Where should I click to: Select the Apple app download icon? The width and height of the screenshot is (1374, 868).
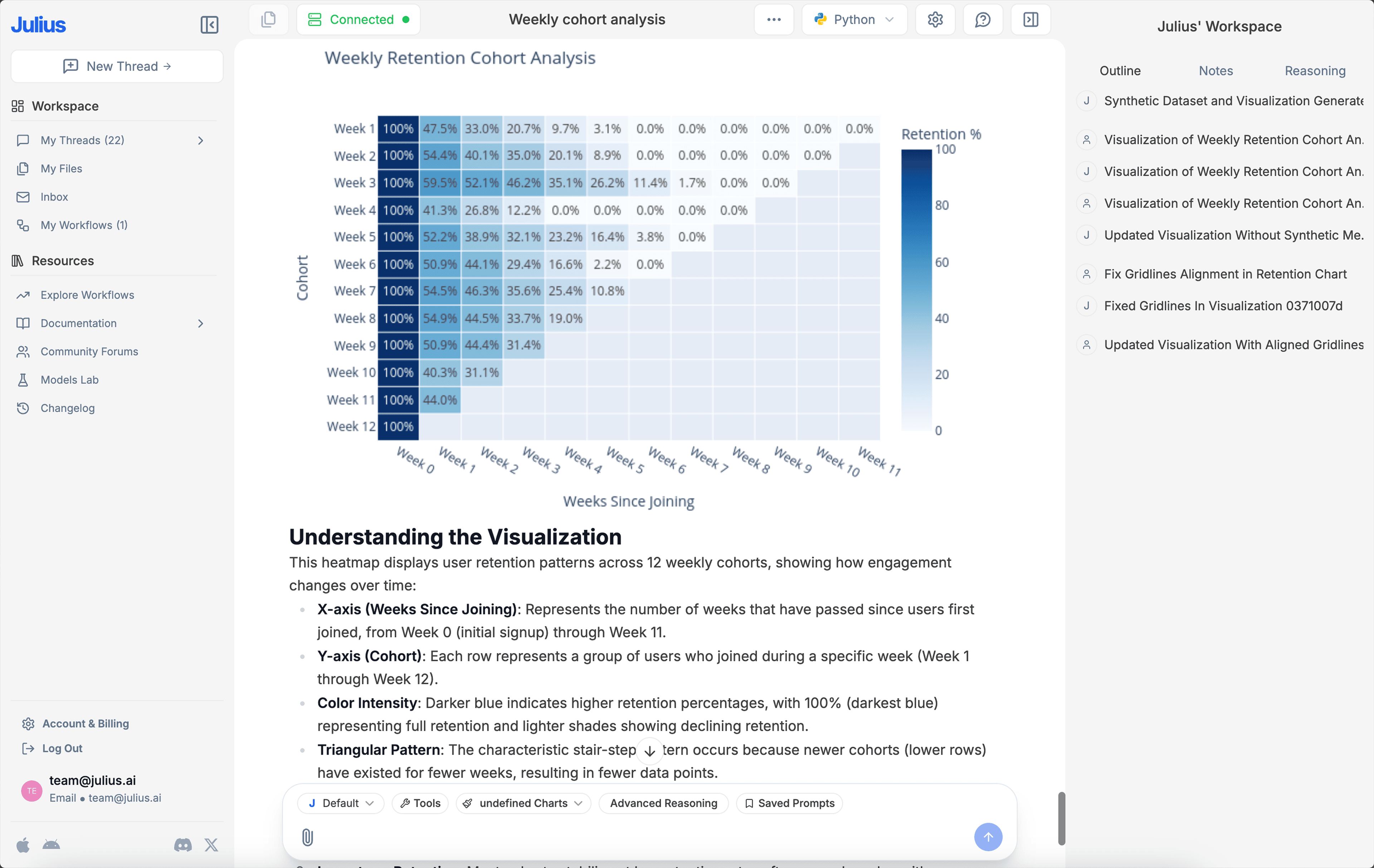tap(23, 845)
